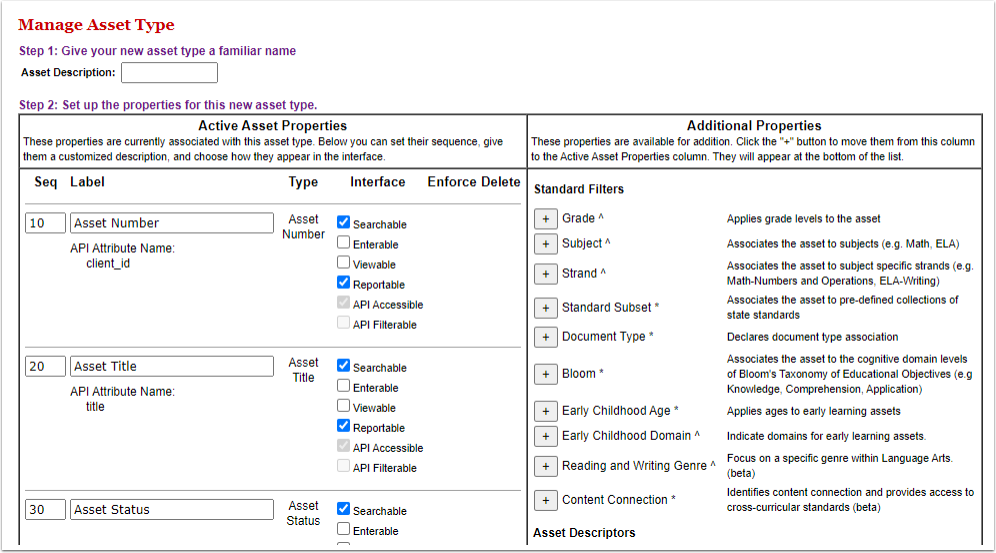This screenshot has width=996, height=553.
Task: Click sequence field containing 30
Action: point(45,509)
